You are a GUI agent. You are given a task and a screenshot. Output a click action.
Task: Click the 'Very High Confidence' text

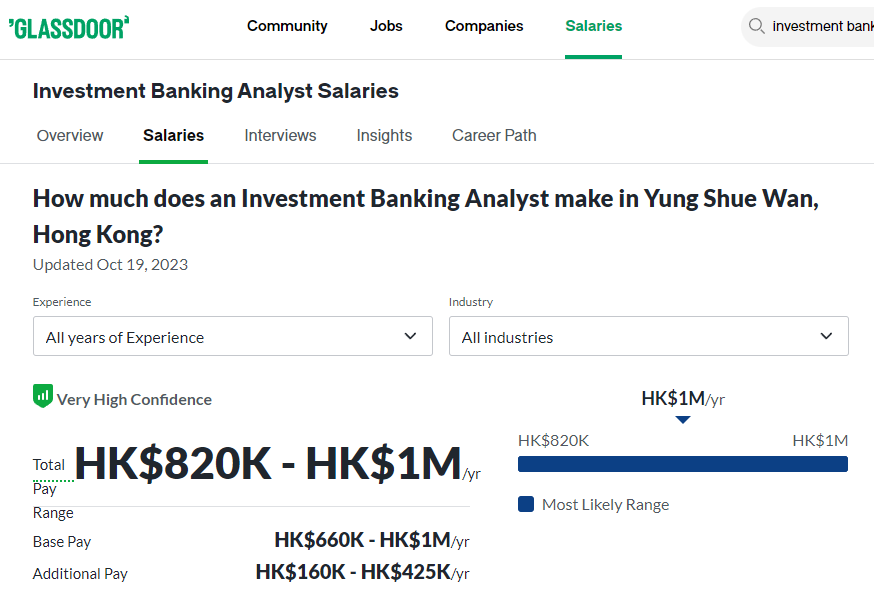[134, 400]
